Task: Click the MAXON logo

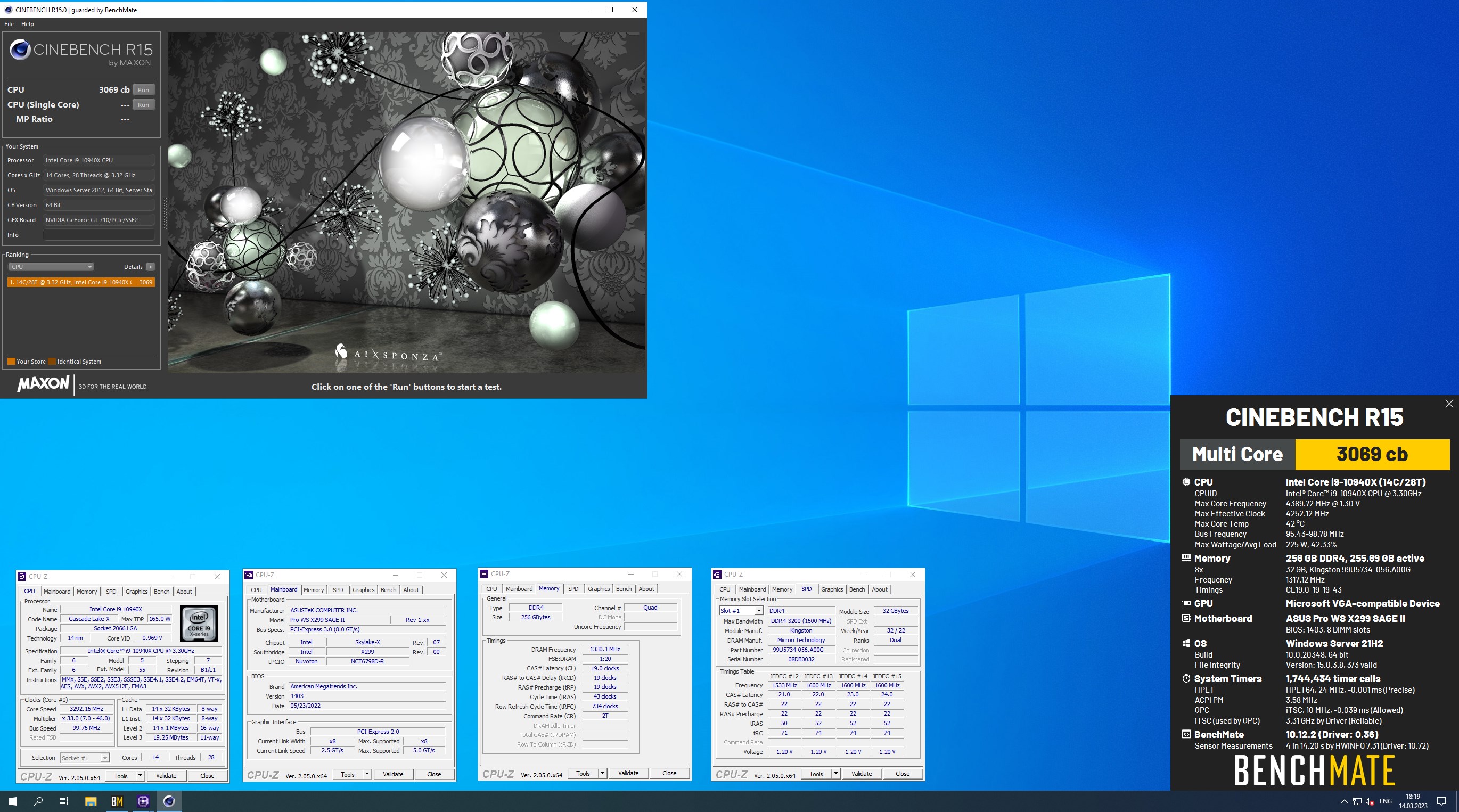Action: (x=43, y=384)
